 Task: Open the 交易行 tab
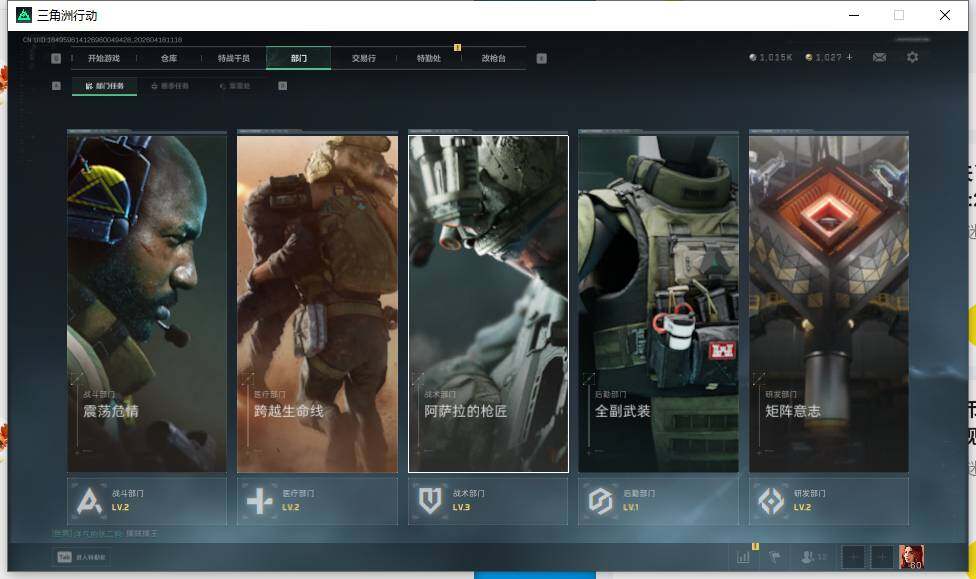click(x=363, y=58)
